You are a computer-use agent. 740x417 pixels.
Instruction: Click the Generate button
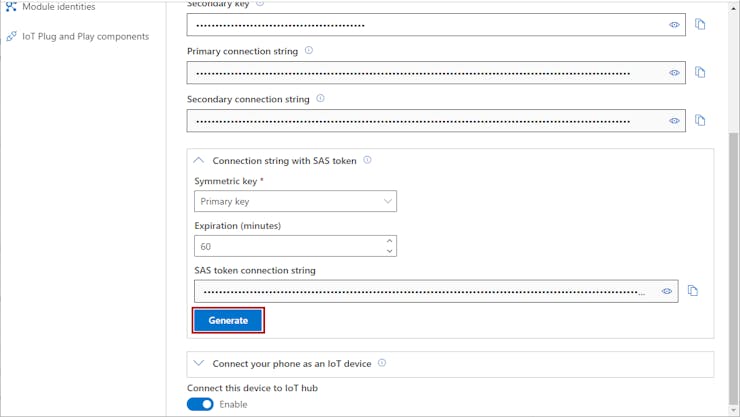click(228, 320)
